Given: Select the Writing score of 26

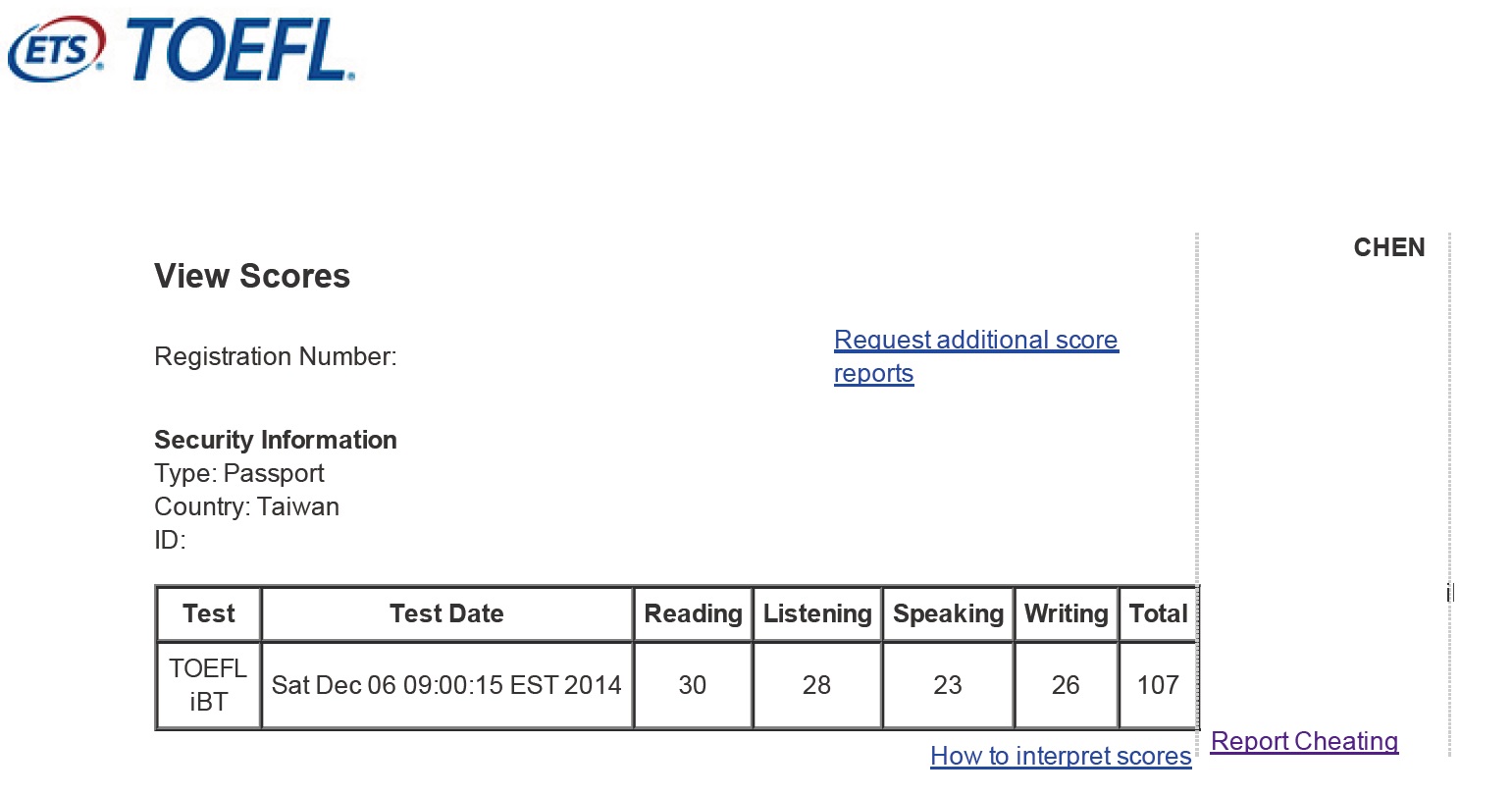Looking at the screenshot, I should click(x=1066, y=685).
